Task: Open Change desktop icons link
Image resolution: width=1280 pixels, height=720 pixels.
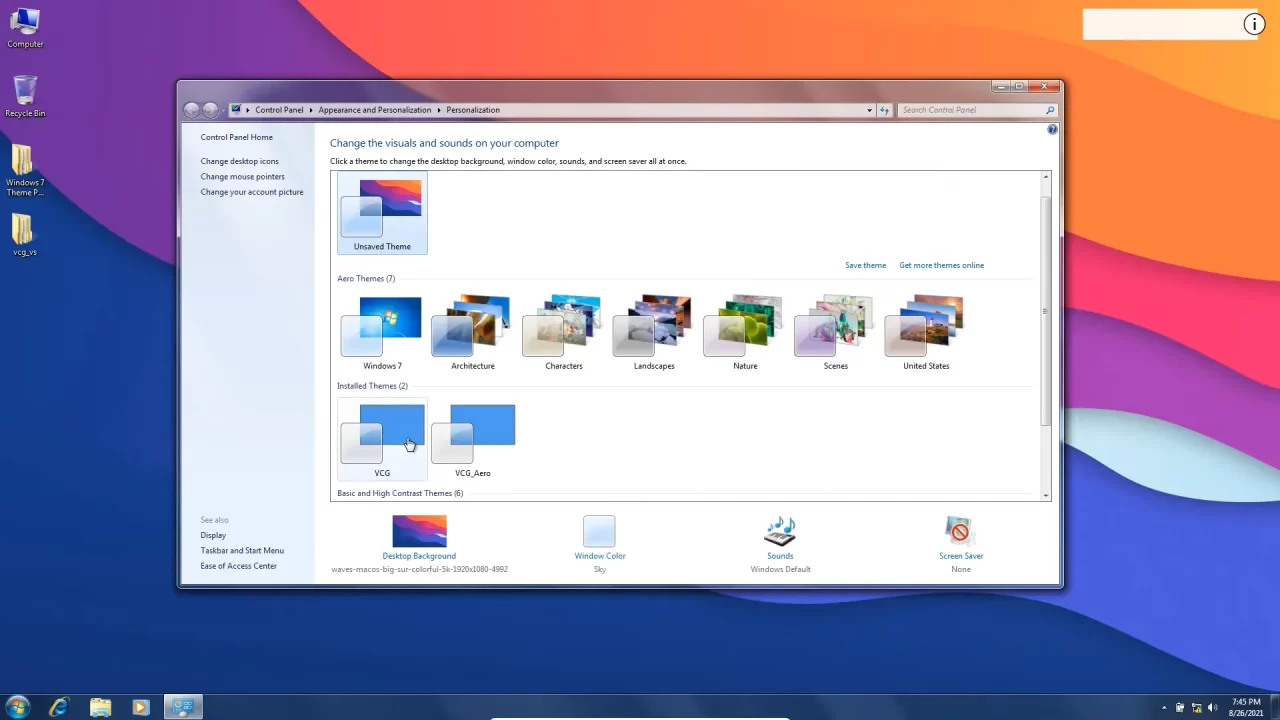Action: tap(239, 161)
